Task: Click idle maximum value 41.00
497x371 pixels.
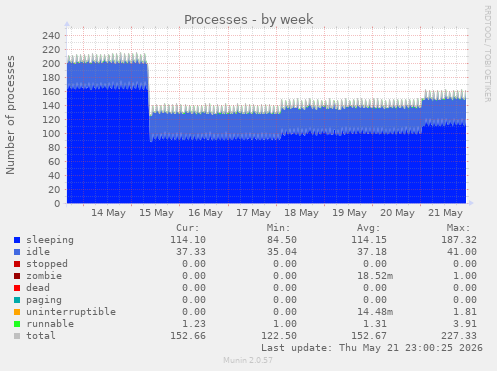Action: pyautogui.click(x=462, y=252)
